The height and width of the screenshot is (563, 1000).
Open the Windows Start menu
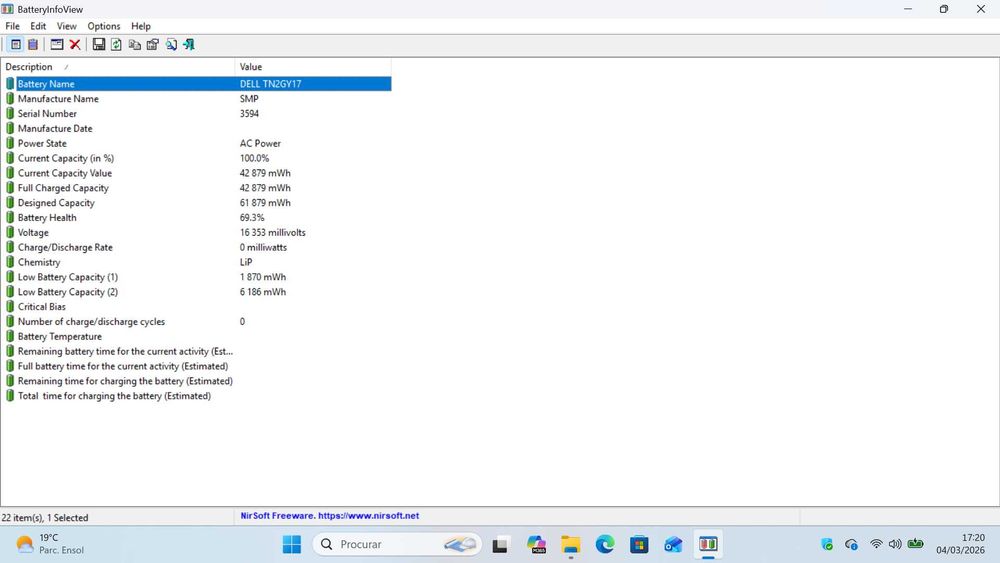pos(291,545)
